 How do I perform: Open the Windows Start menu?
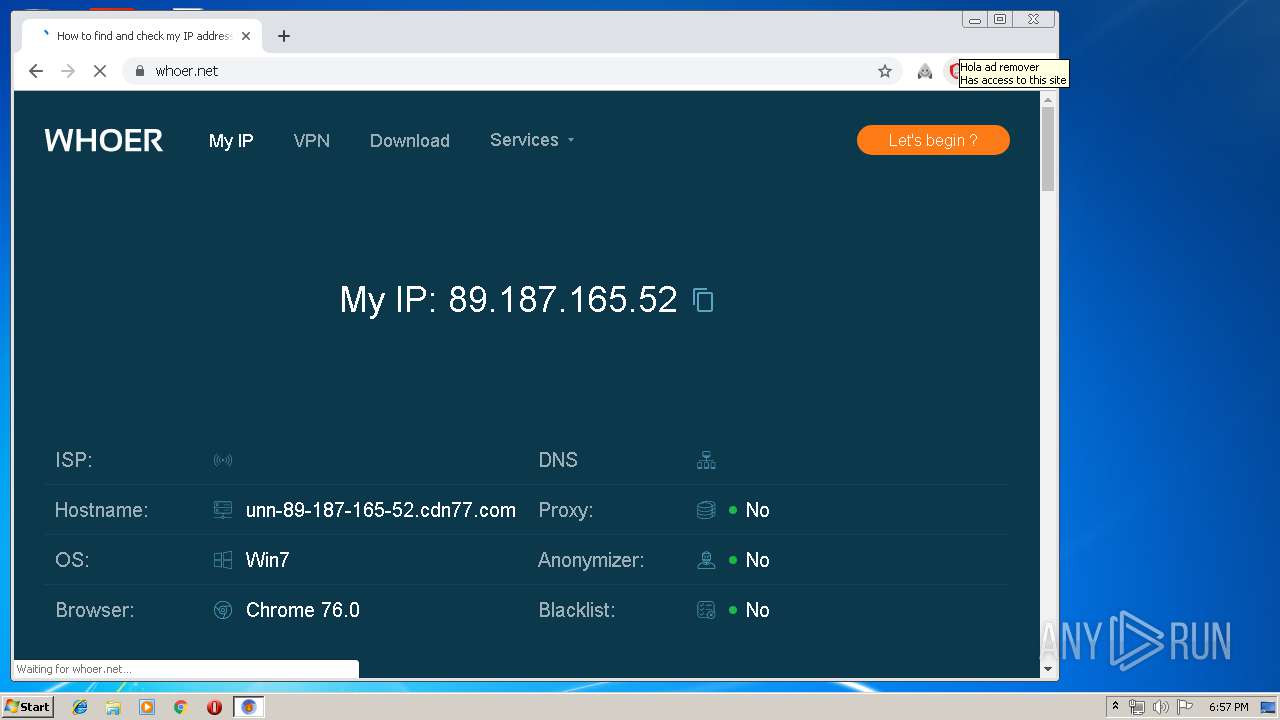27,707
